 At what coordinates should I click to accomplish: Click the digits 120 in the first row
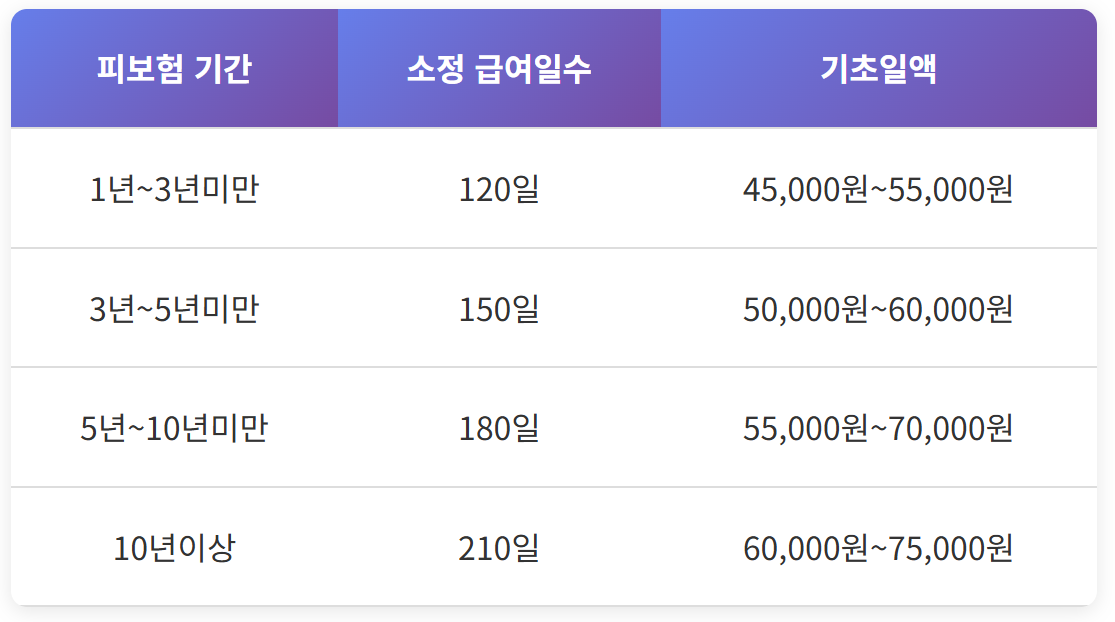(485, 190)
